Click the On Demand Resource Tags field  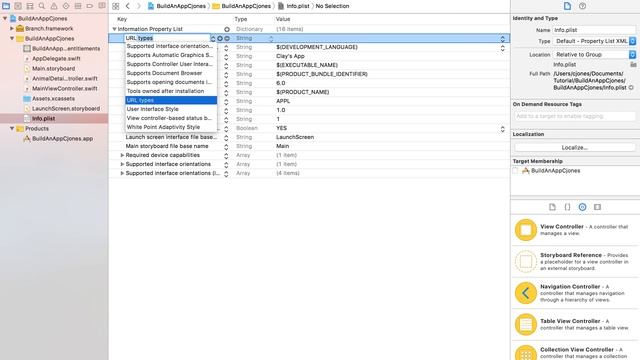click(x=575, y=116)
